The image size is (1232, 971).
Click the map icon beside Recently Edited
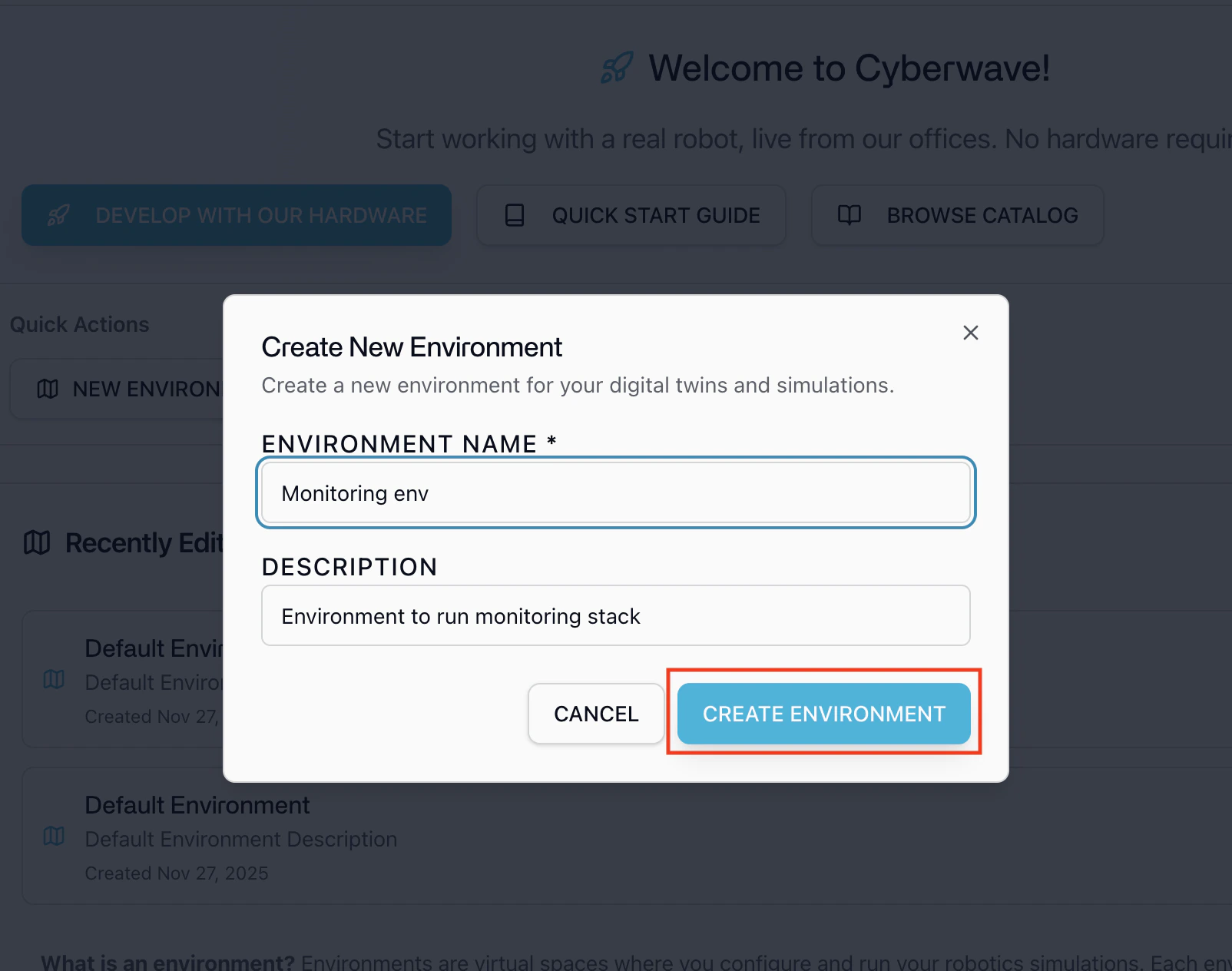click(37, 542)
